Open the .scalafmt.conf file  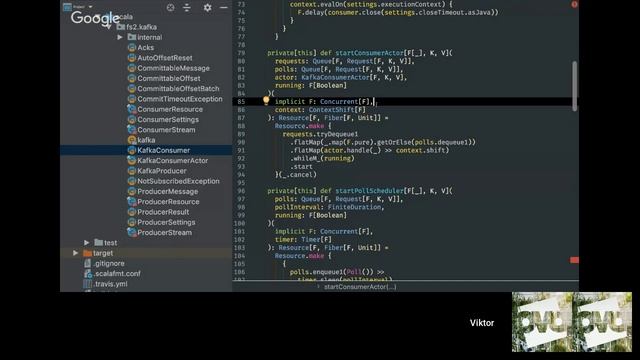(118, 273)
